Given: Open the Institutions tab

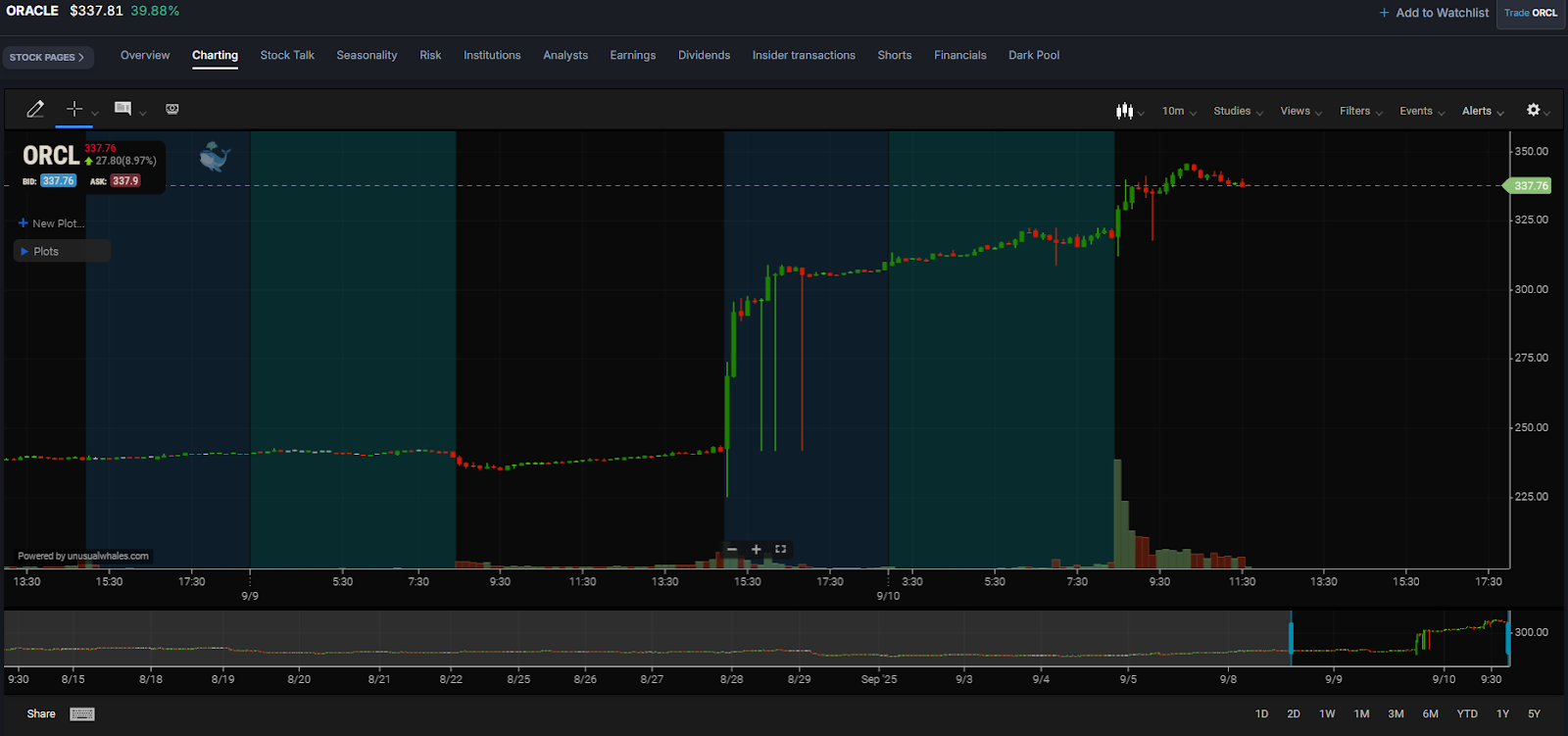Looking at the screenshot, I should point(492,55).
